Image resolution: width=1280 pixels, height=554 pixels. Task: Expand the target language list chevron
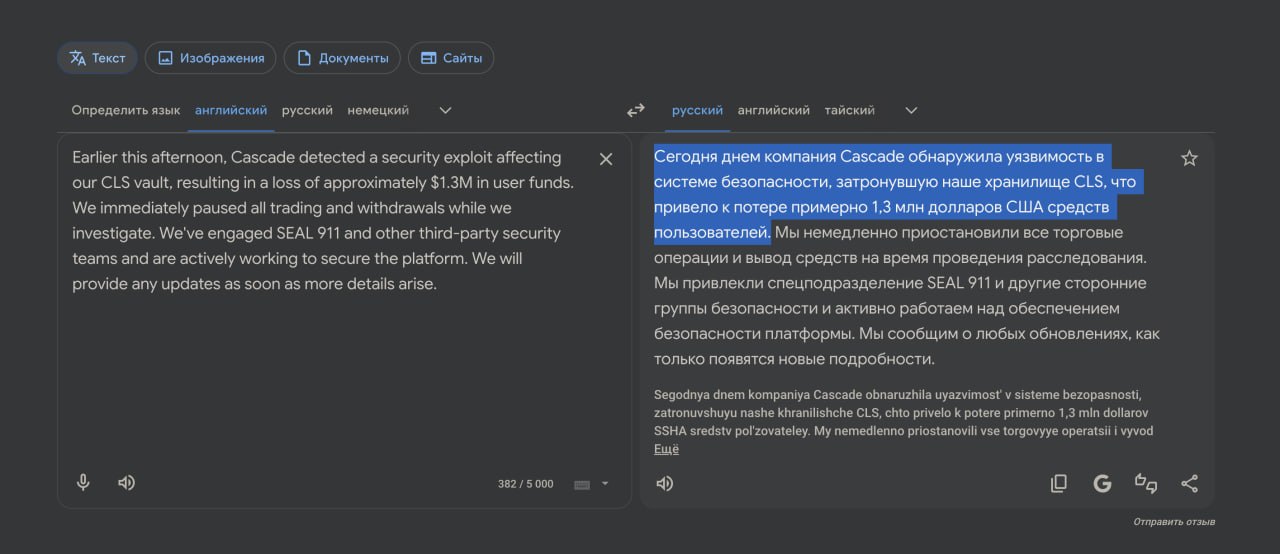point(911,110)
